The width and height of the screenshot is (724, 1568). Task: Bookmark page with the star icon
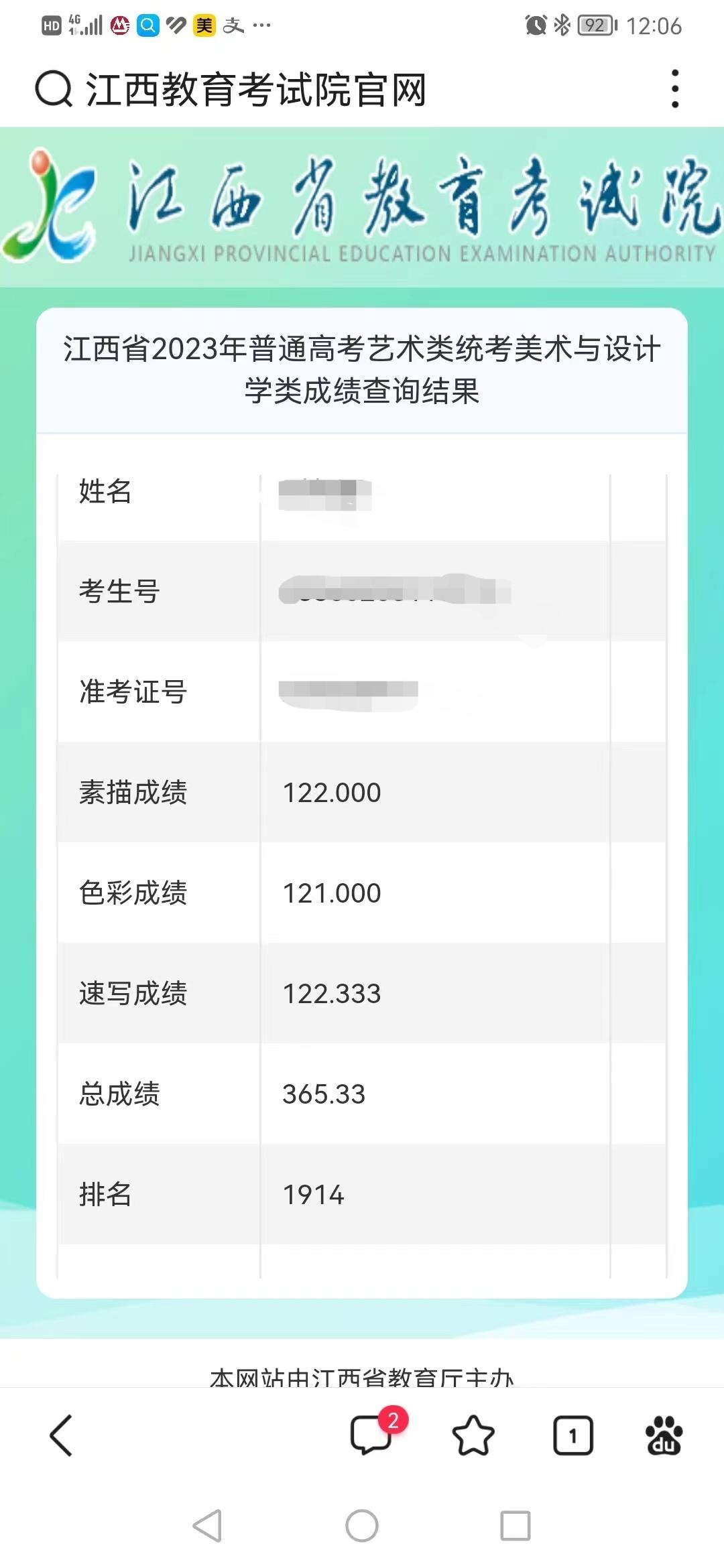473,1436
